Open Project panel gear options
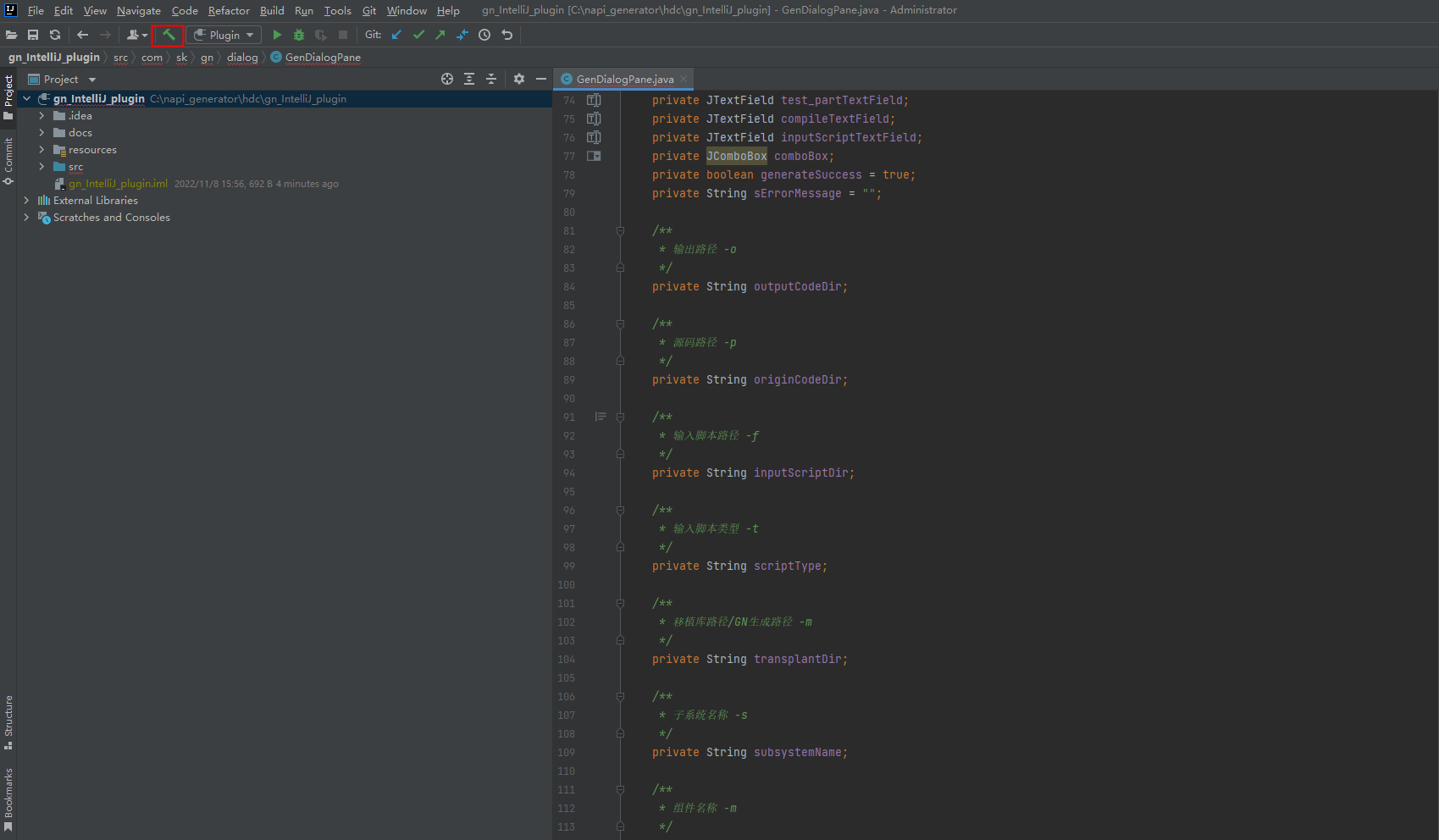 (x=519, y=79)
